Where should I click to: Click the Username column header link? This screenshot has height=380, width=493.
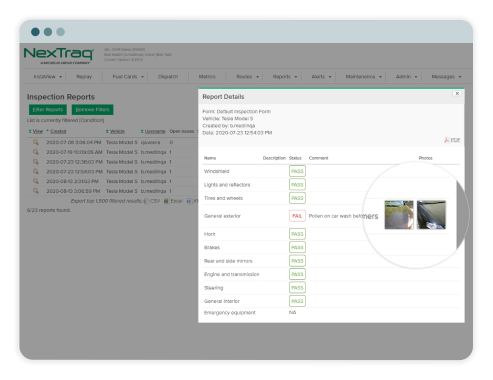point(155,131)
